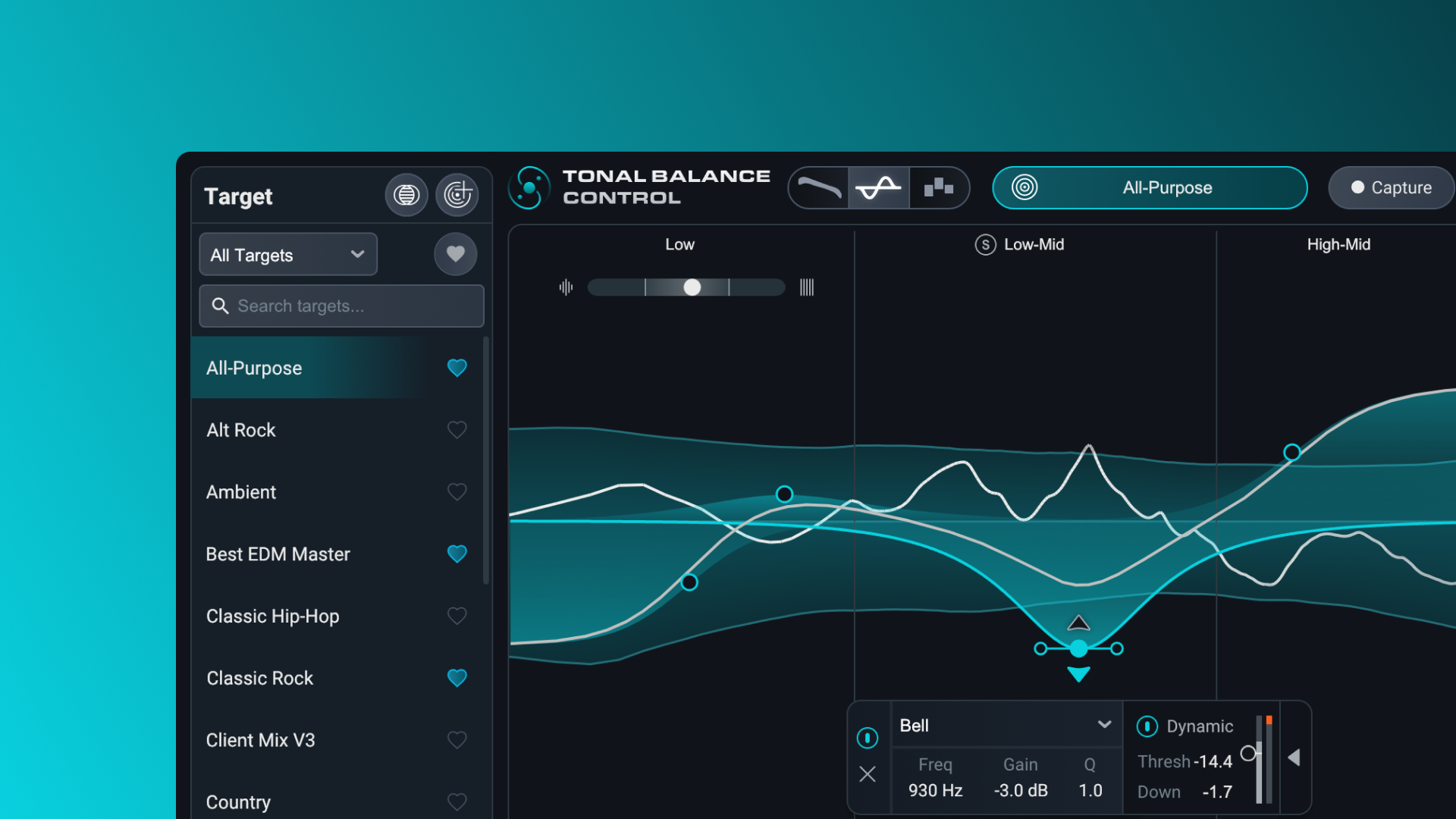Click the narrow waveform icon left of slider
Screen dimensions: 1456x819
[566, 287]
